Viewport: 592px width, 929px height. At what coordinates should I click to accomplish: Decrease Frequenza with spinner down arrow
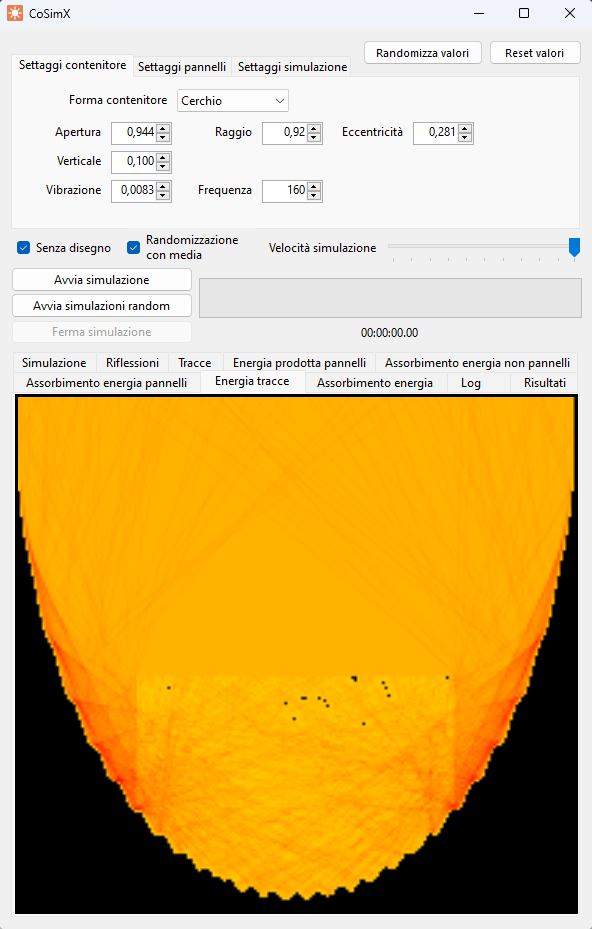tap(315, 196)
